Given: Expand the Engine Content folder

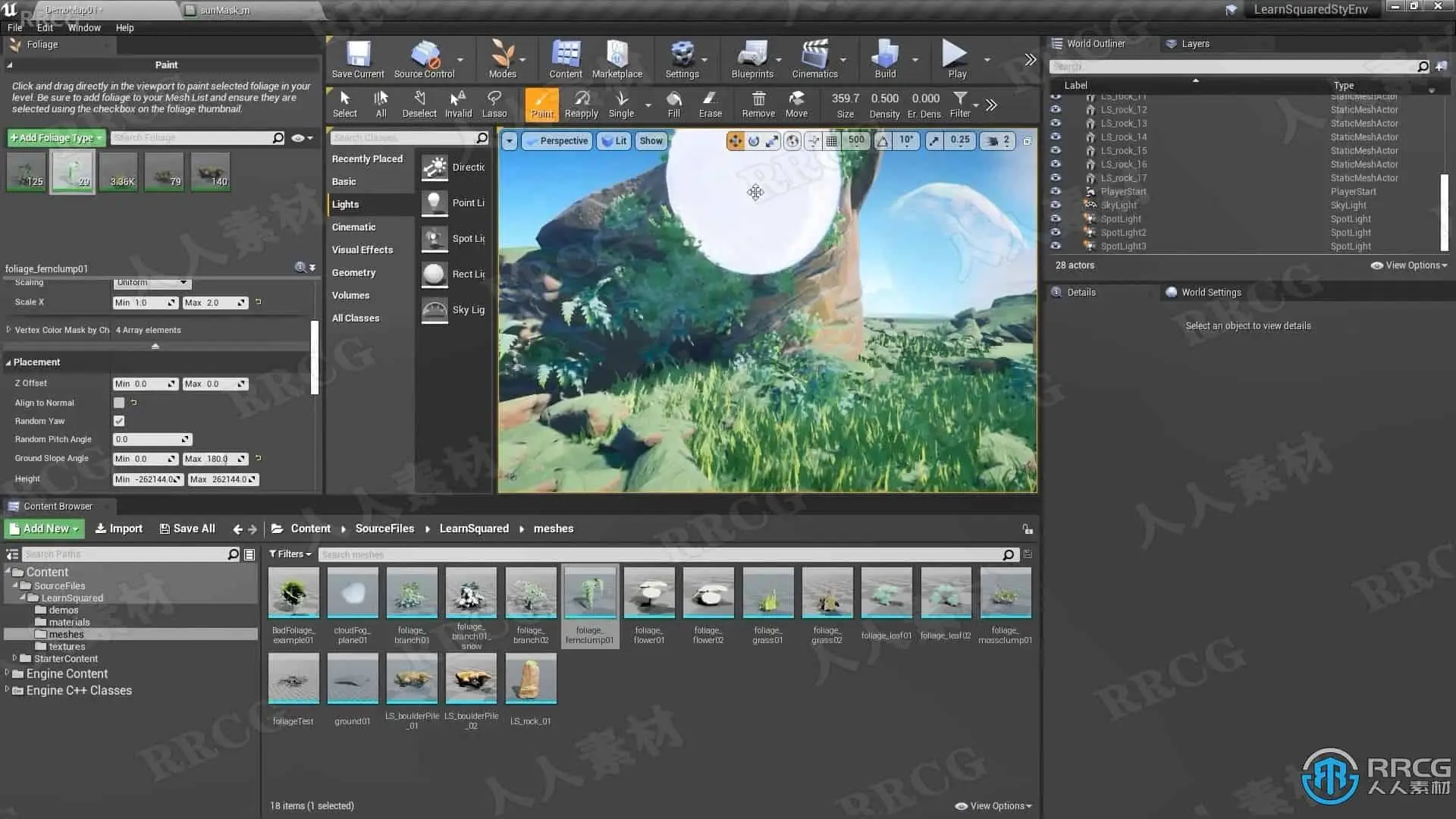Looking at the screenshot, I should coord(8,673).
